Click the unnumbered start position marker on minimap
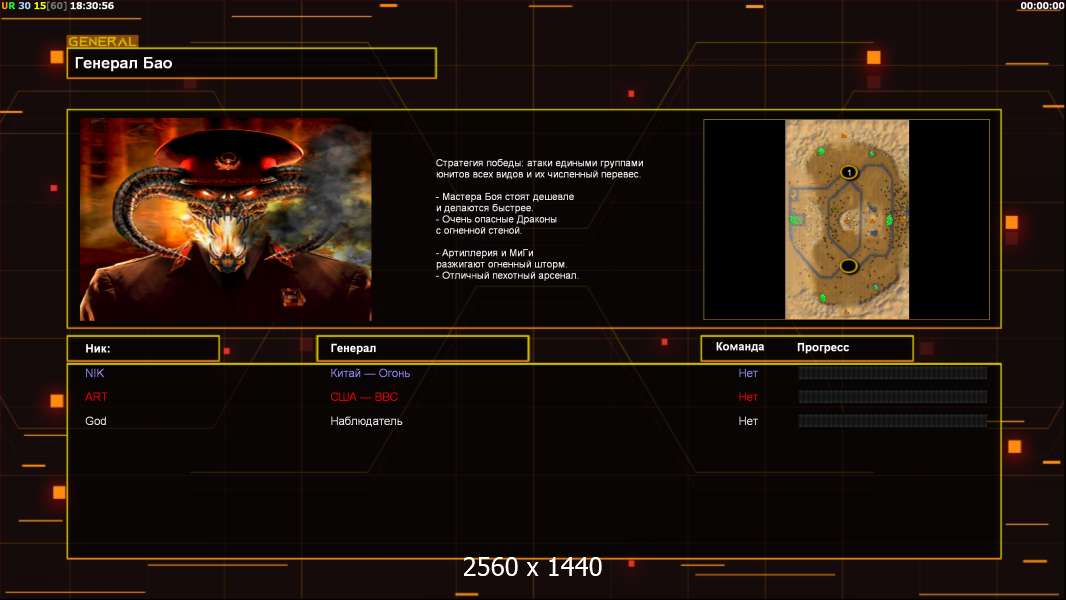 [x=849, y=265]
